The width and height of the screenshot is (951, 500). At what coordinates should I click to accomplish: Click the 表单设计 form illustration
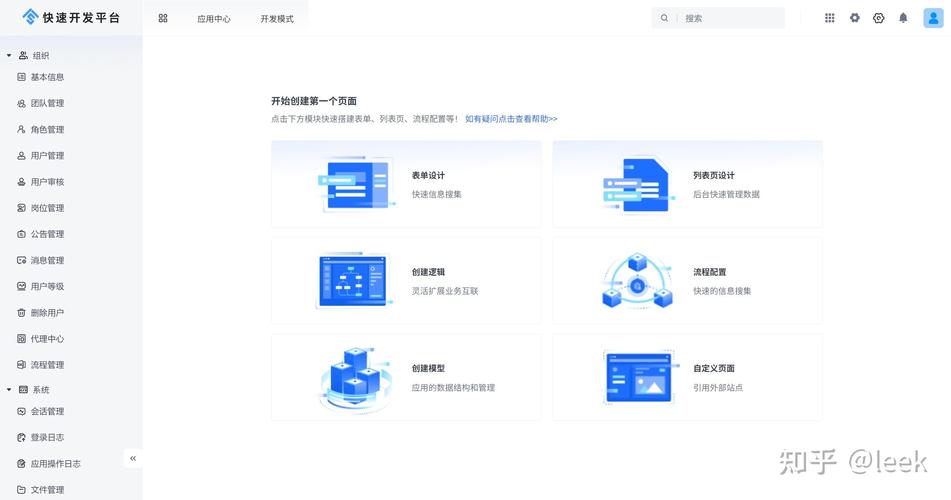pyautogui.click(x=355, y=184)
